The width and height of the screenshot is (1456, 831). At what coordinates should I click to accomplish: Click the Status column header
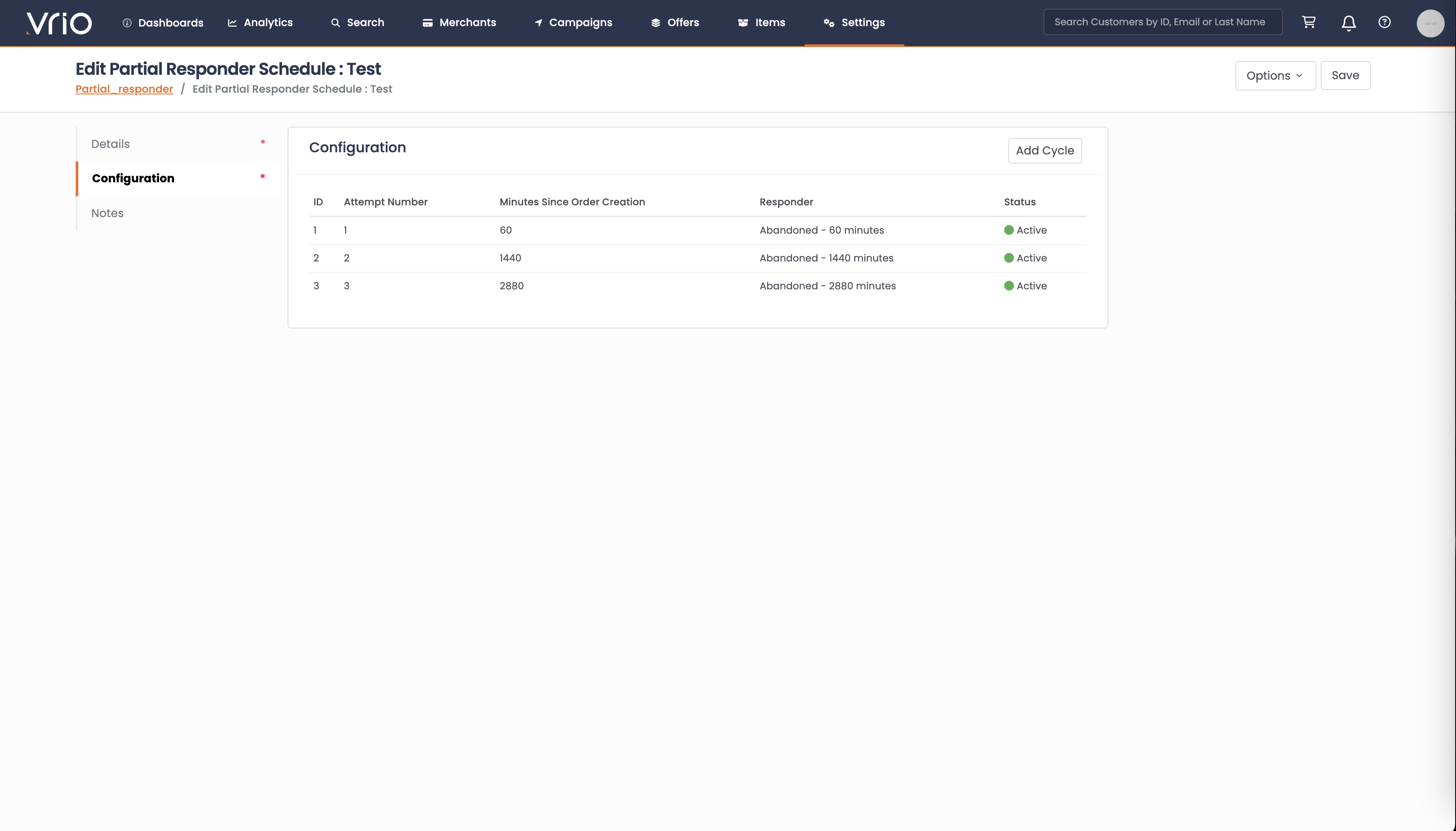(1020, 202)
